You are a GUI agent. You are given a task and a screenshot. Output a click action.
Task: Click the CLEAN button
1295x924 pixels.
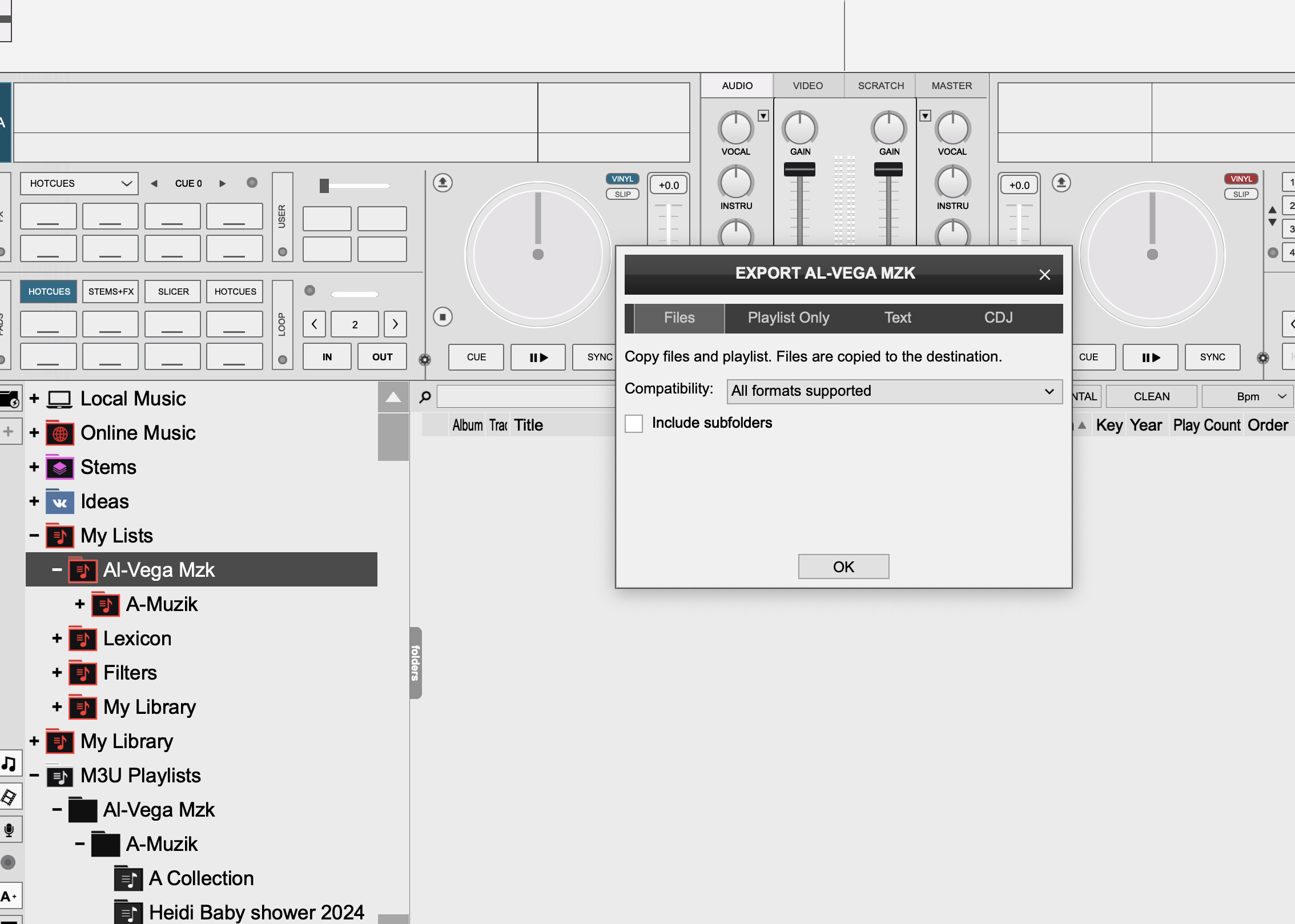pyautogui.click(x=1151, y=396)
